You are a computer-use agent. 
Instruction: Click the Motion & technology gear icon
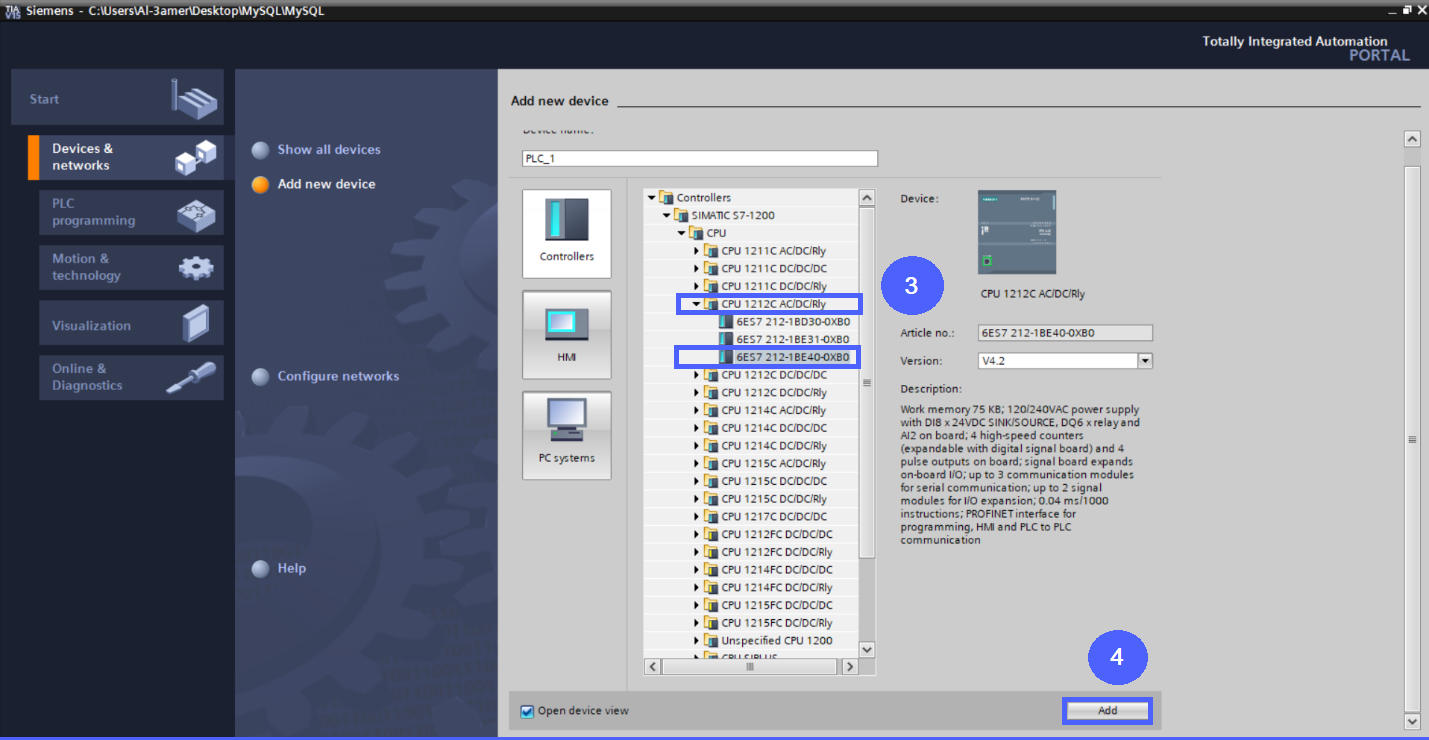(195, 267)
